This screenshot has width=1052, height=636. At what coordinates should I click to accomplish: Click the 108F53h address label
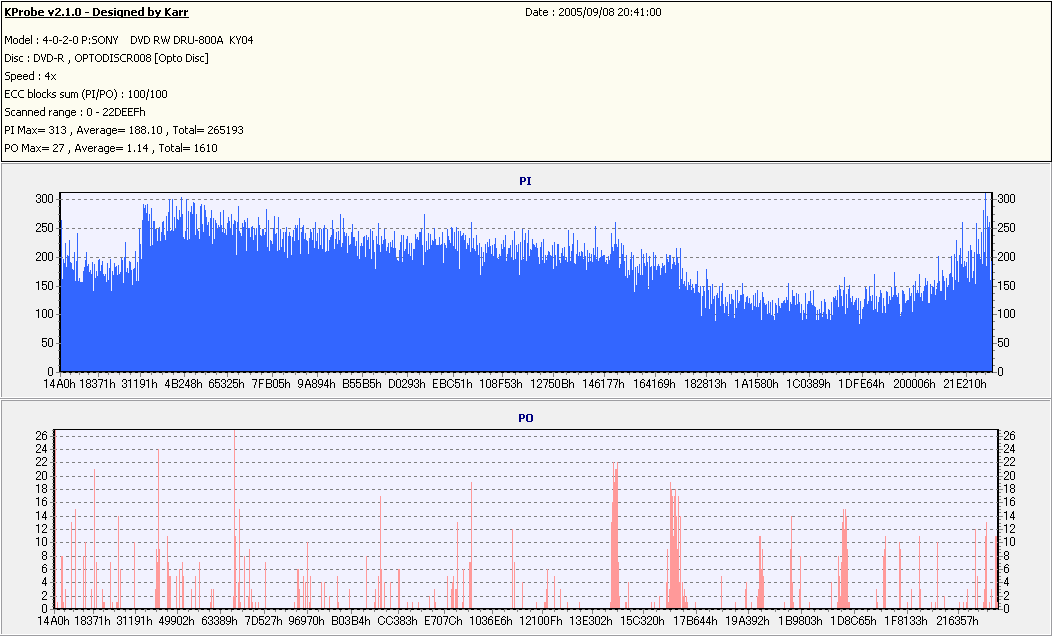tap(501, 384)
